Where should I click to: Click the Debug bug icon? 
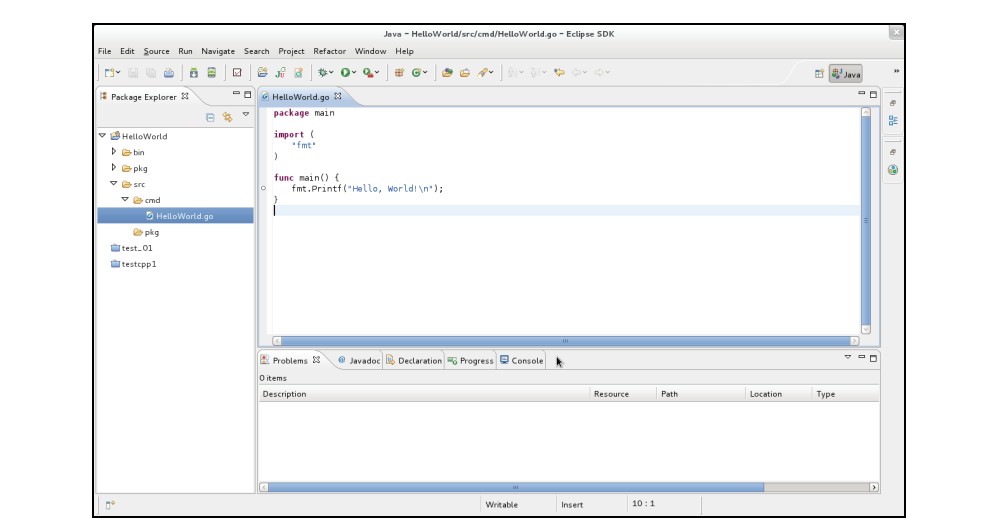(x=323, y=73)
